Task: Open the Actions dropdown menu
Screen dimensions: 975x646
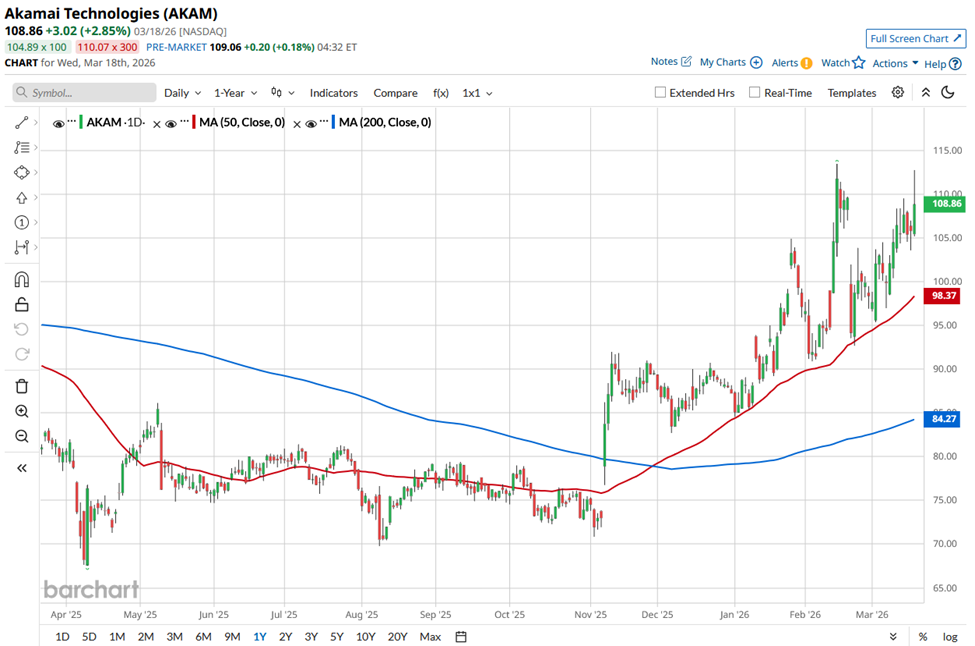Action: [x=895, y=63]
